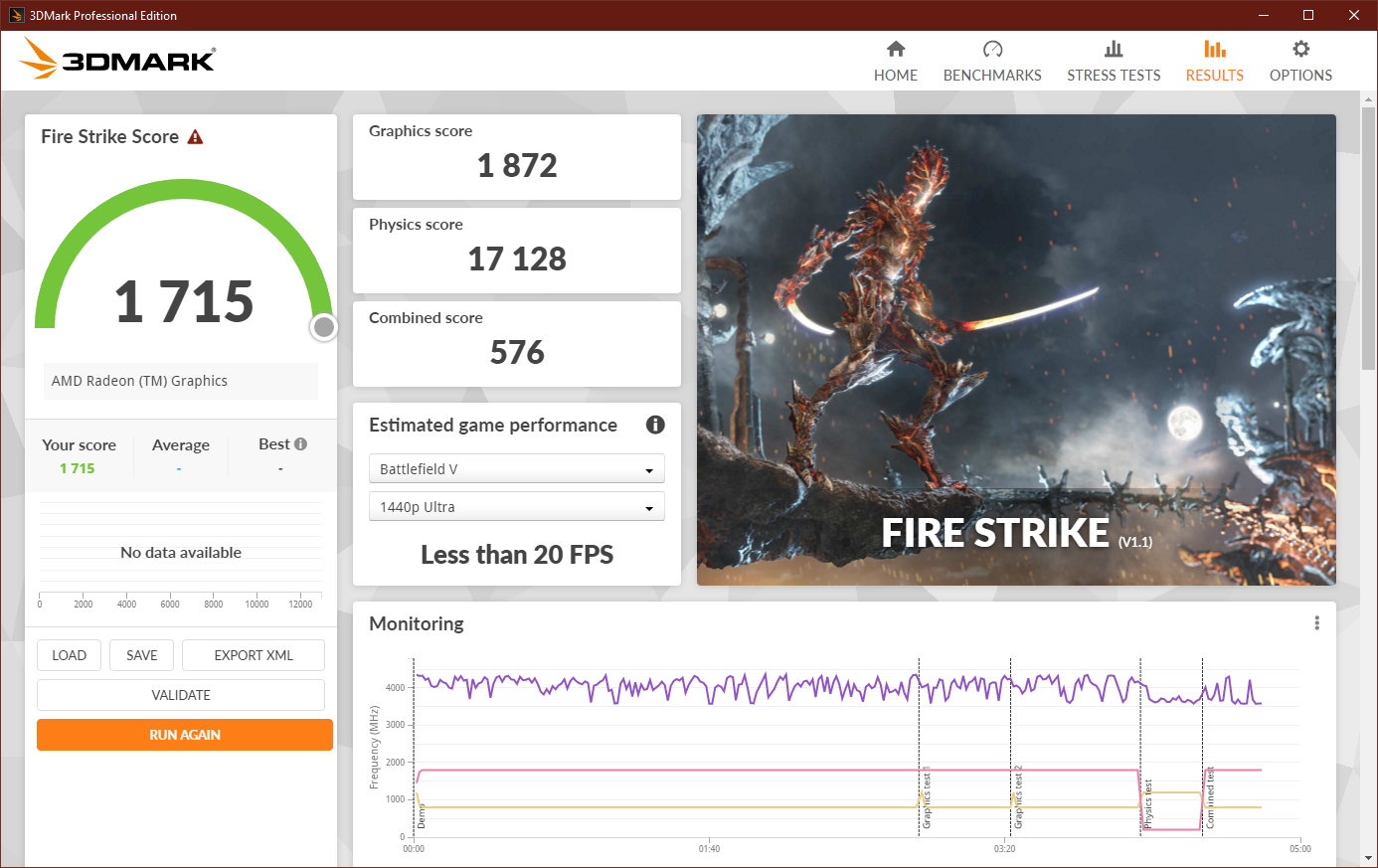Click the Fire Strike preview image
Image resolution: width=1378 pixels, height=868 pixels.
coord(1016,350)
